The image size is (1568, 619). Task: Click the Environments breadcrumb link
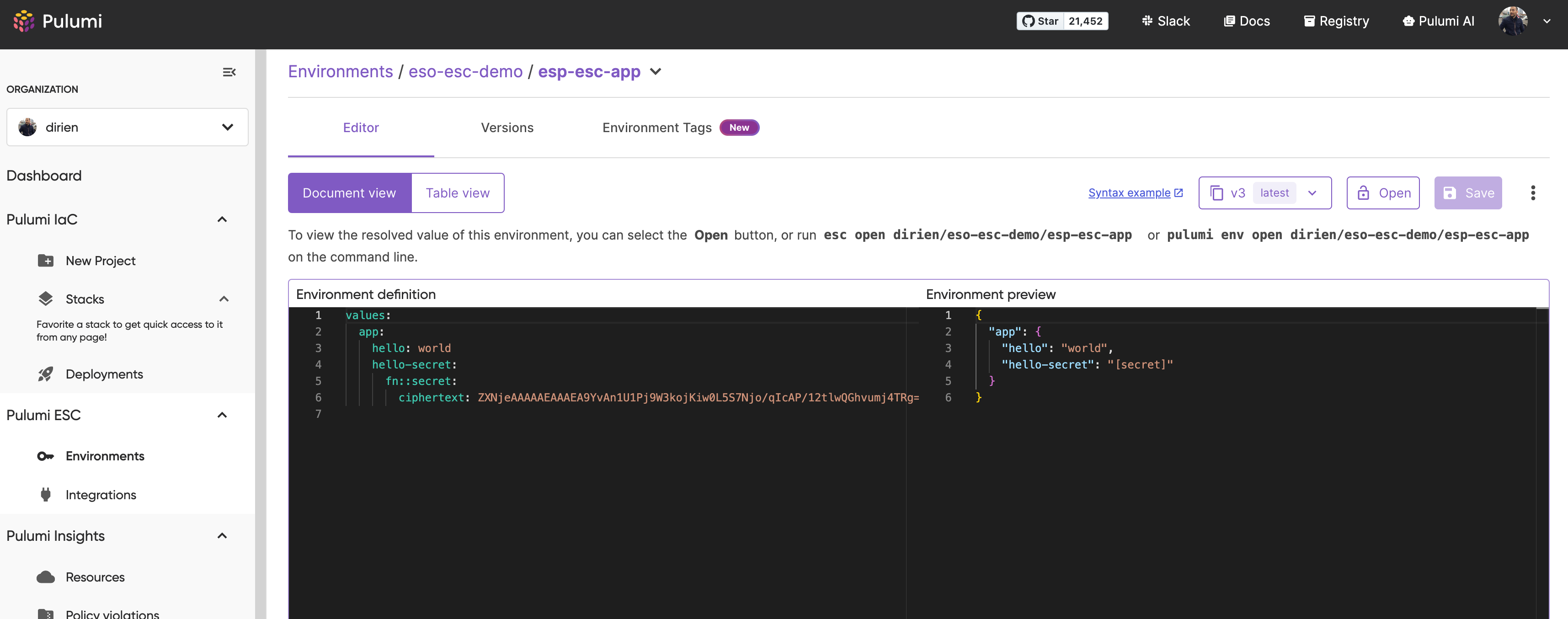pyautogui.click(x=340, y=72)
